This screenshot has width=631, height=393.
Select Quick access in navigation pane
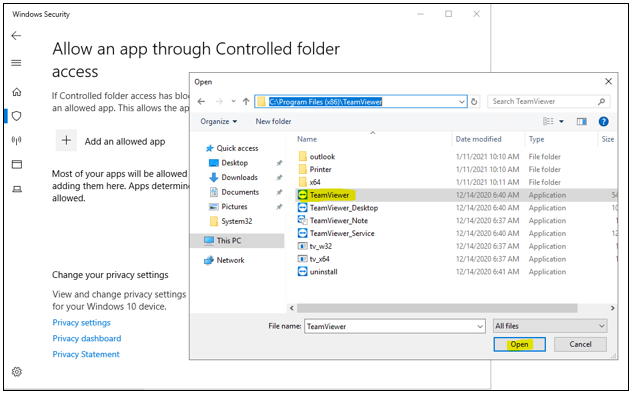pos(232,148)
